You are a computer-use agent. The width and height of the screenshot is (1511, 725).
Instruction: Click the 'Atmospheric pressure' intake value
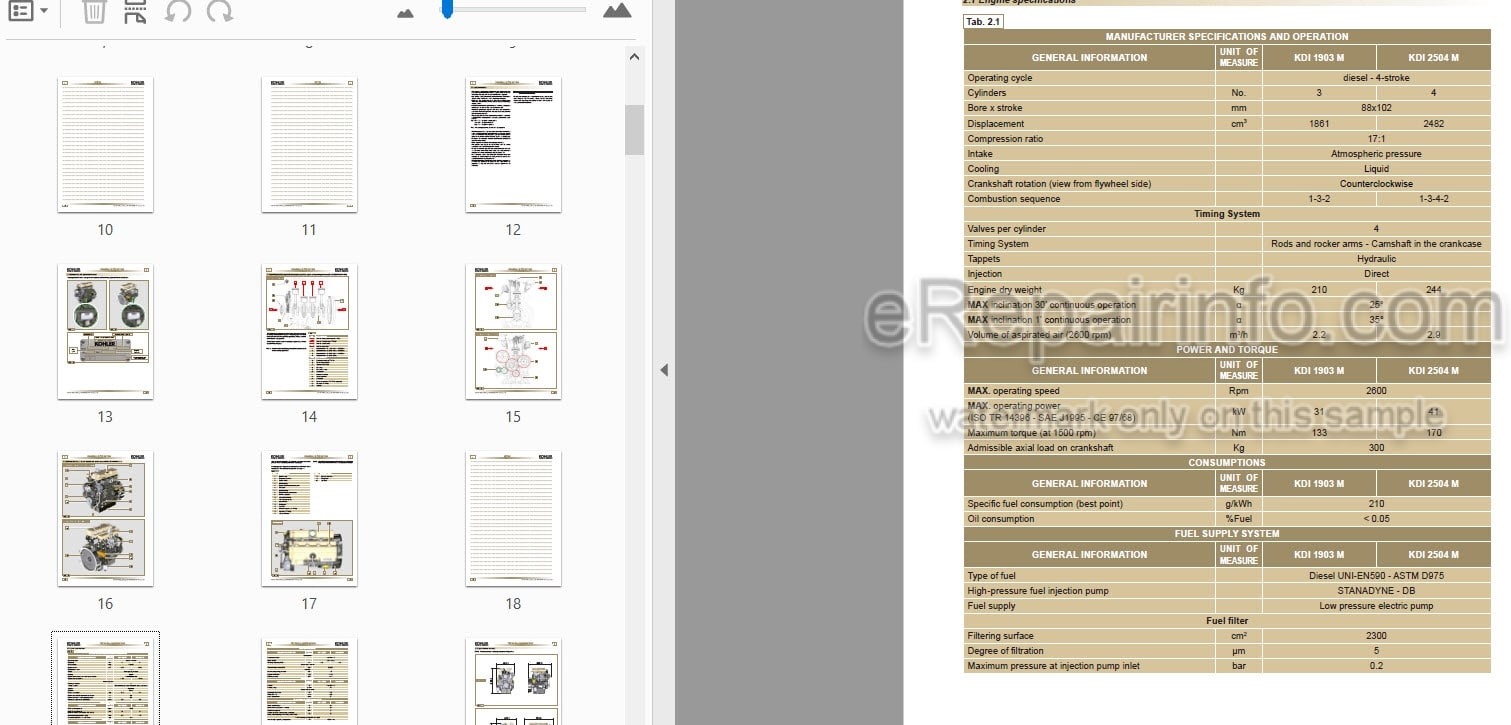point(1376,154)
